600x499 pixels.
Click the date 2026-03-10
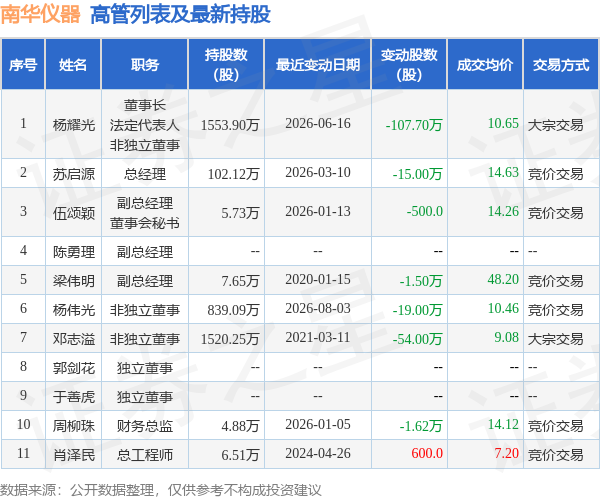coord(318,172)
